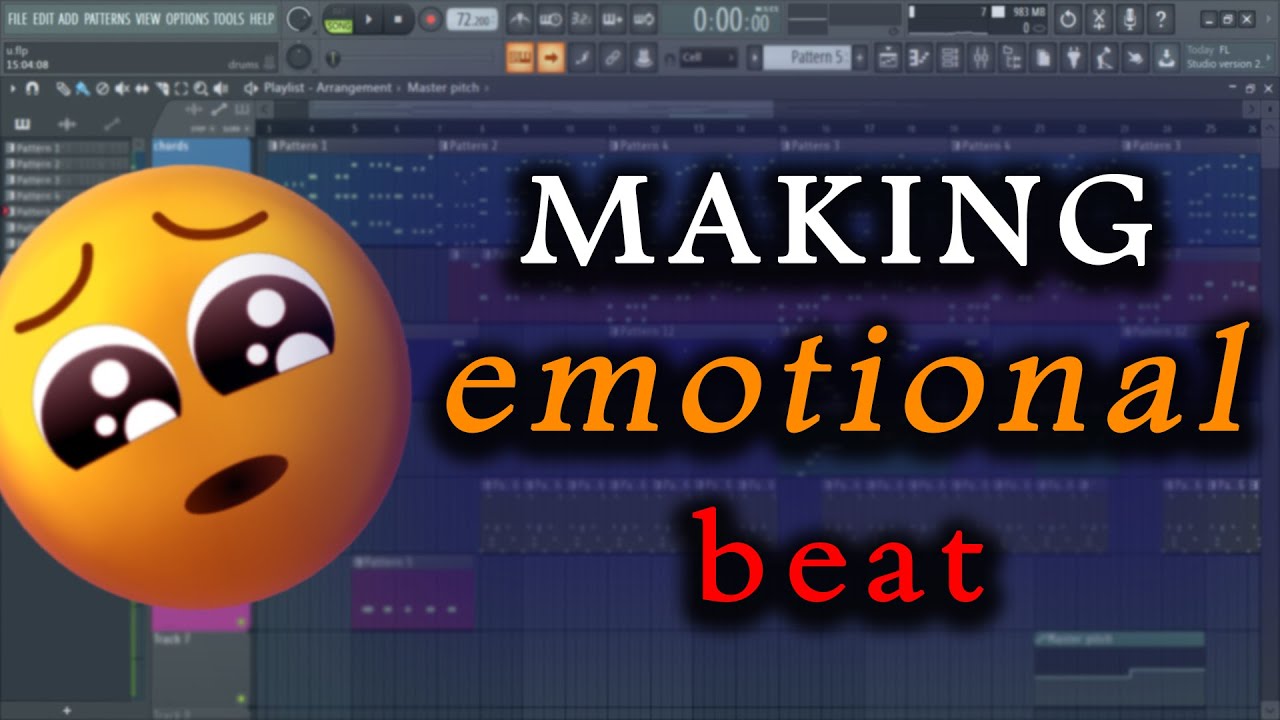Image resolution: width=1280 pixels, height=720 pixels.
Task: Select the playlist Mute tool
Action: click(x=121, y=88)
